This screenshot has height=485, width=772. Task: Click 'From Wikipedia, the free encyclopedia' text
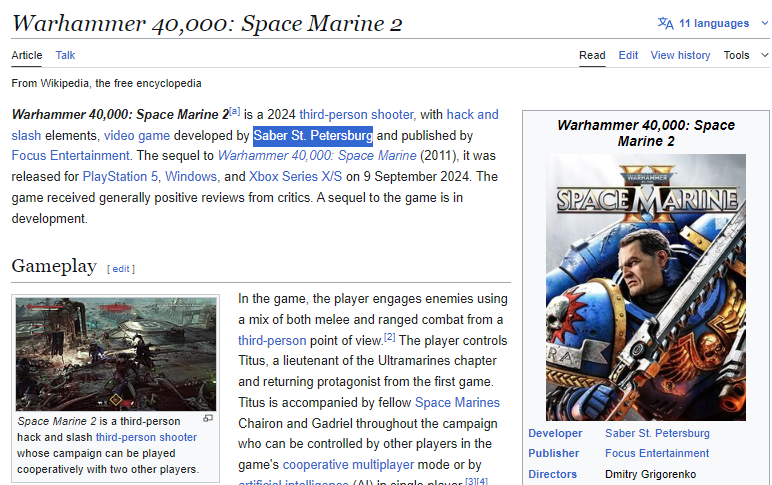tap(106, 83)
